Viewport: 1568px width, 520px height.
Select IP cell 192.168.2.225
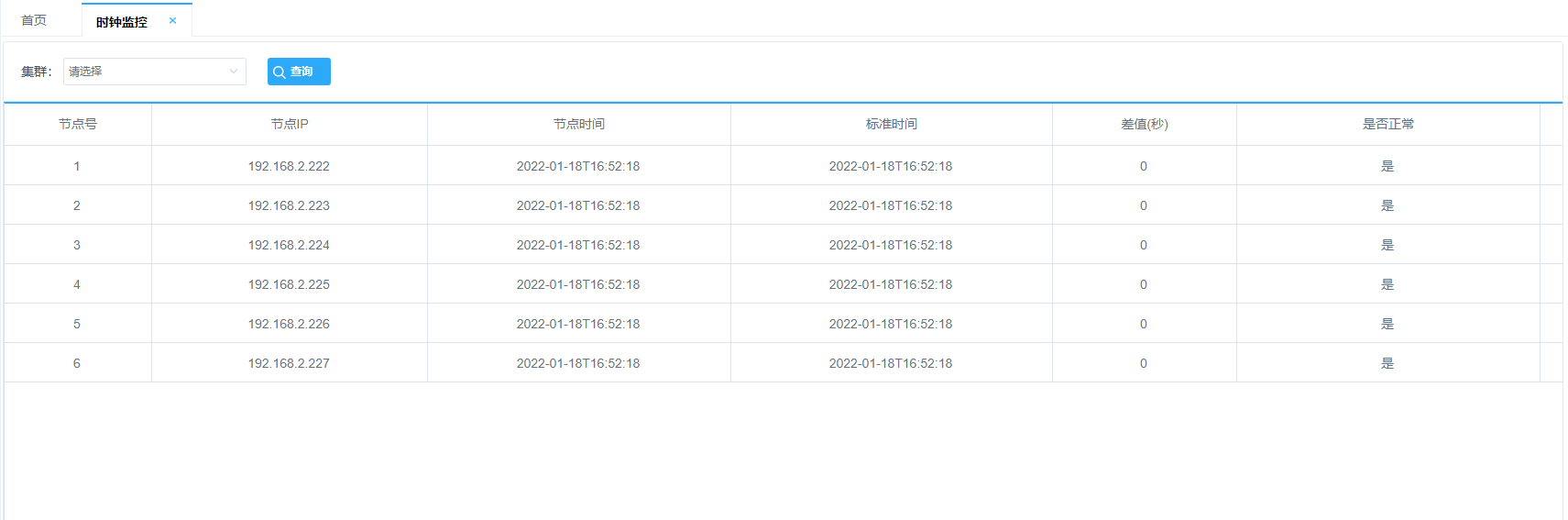coord(289,284)
